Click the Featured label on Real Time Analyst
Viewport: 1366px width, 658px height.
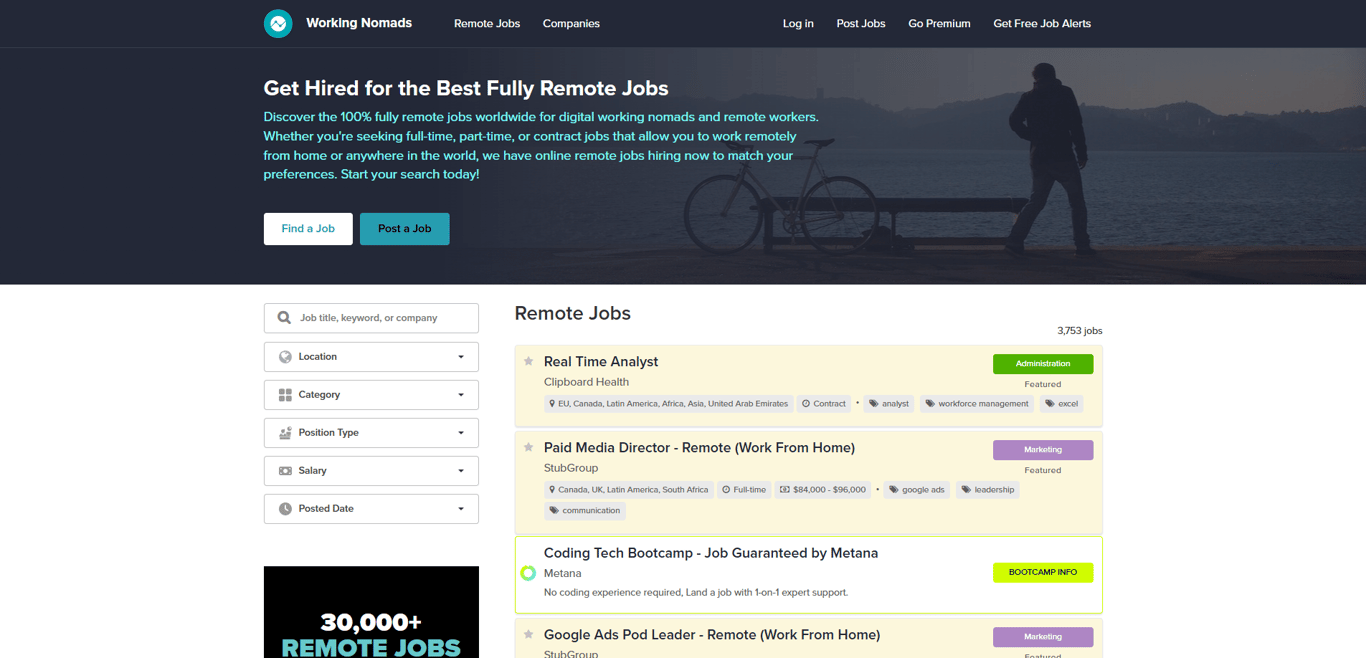pos(1043,384)
